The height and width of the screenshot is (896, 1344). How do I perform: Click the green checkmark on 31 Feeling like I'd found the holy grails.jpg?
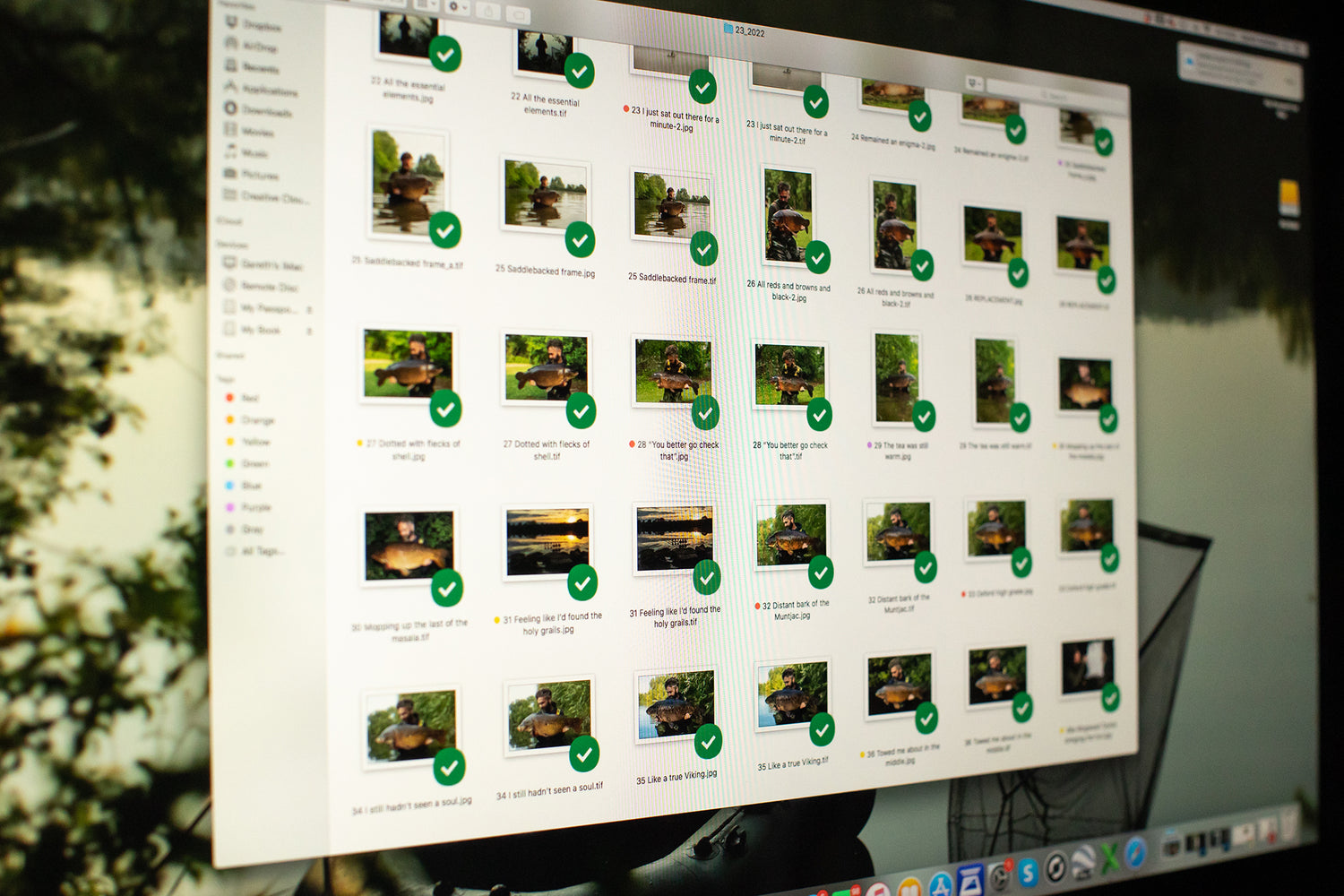pos(582,583)
